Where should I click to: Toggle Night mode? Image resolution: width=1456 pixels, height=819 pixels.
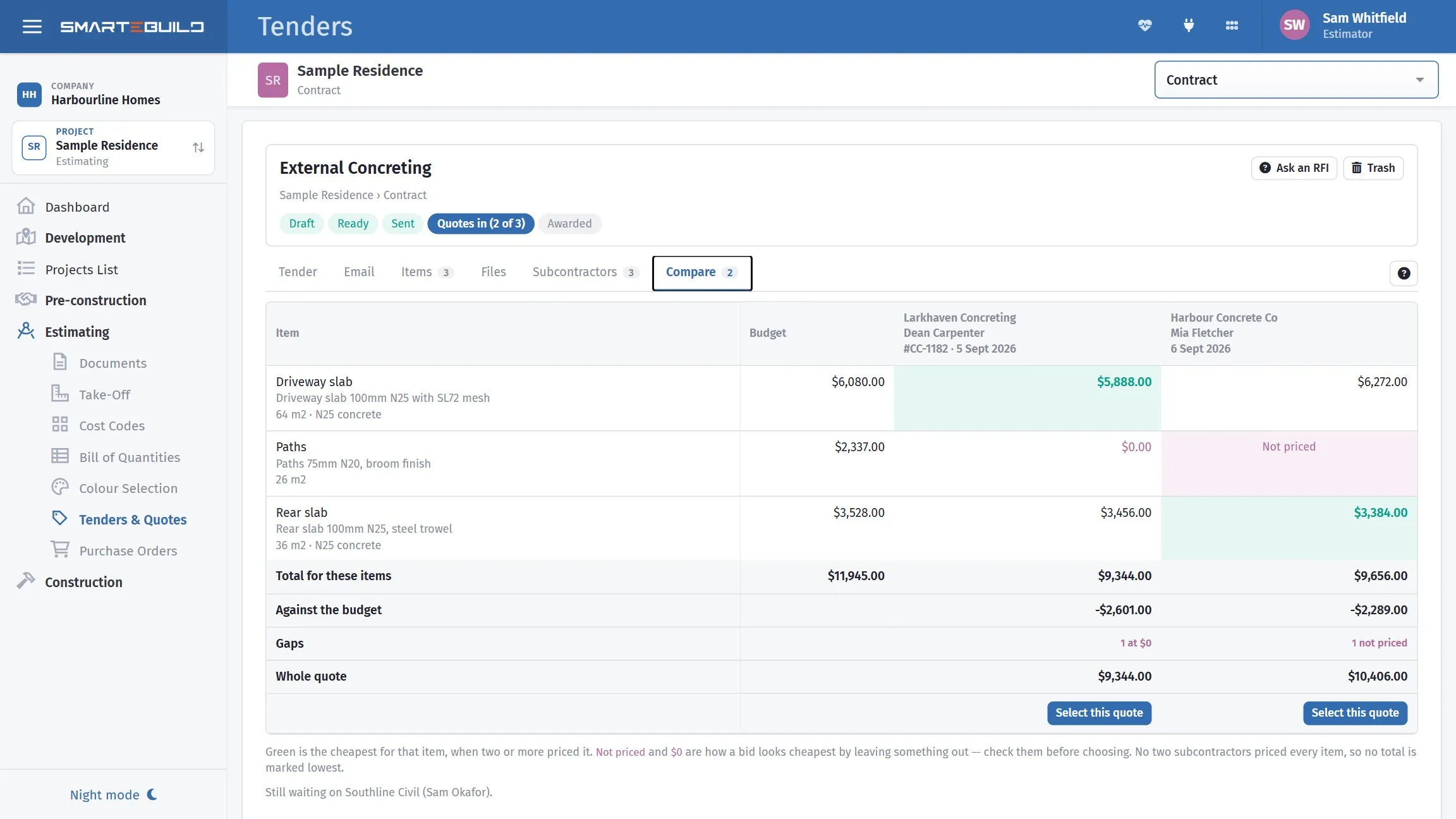[113, 794]
